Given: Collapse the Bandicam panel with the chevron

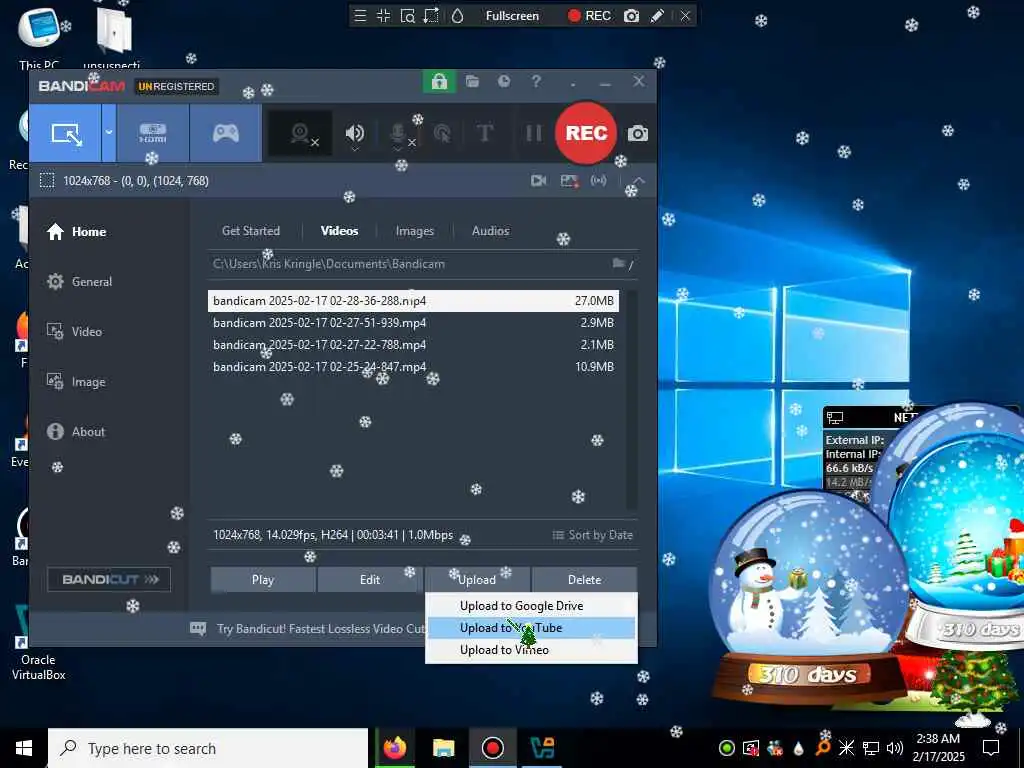Looking at the screenshot, I should [x=639, y=180].
